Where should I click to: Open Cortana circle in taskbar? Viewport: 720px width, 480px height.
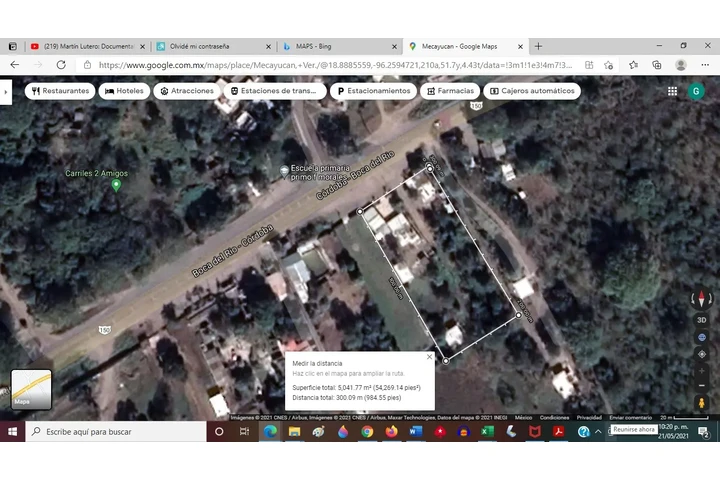(x=219, y=432)
